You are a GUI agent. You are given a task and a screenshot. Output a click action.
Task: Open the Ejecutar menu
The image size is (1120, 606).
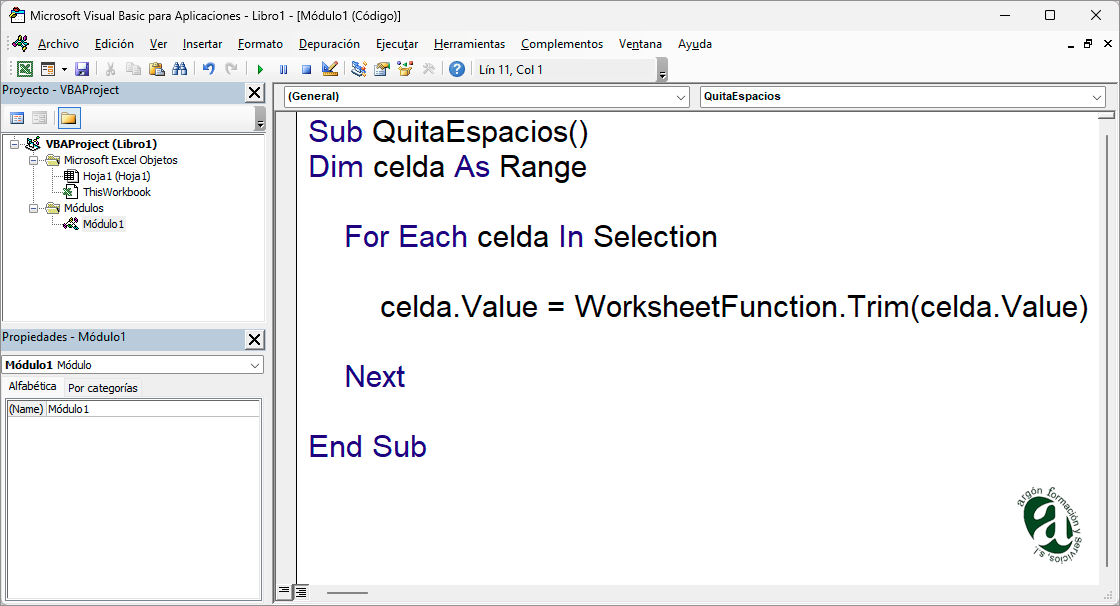(x=397, y=44)
